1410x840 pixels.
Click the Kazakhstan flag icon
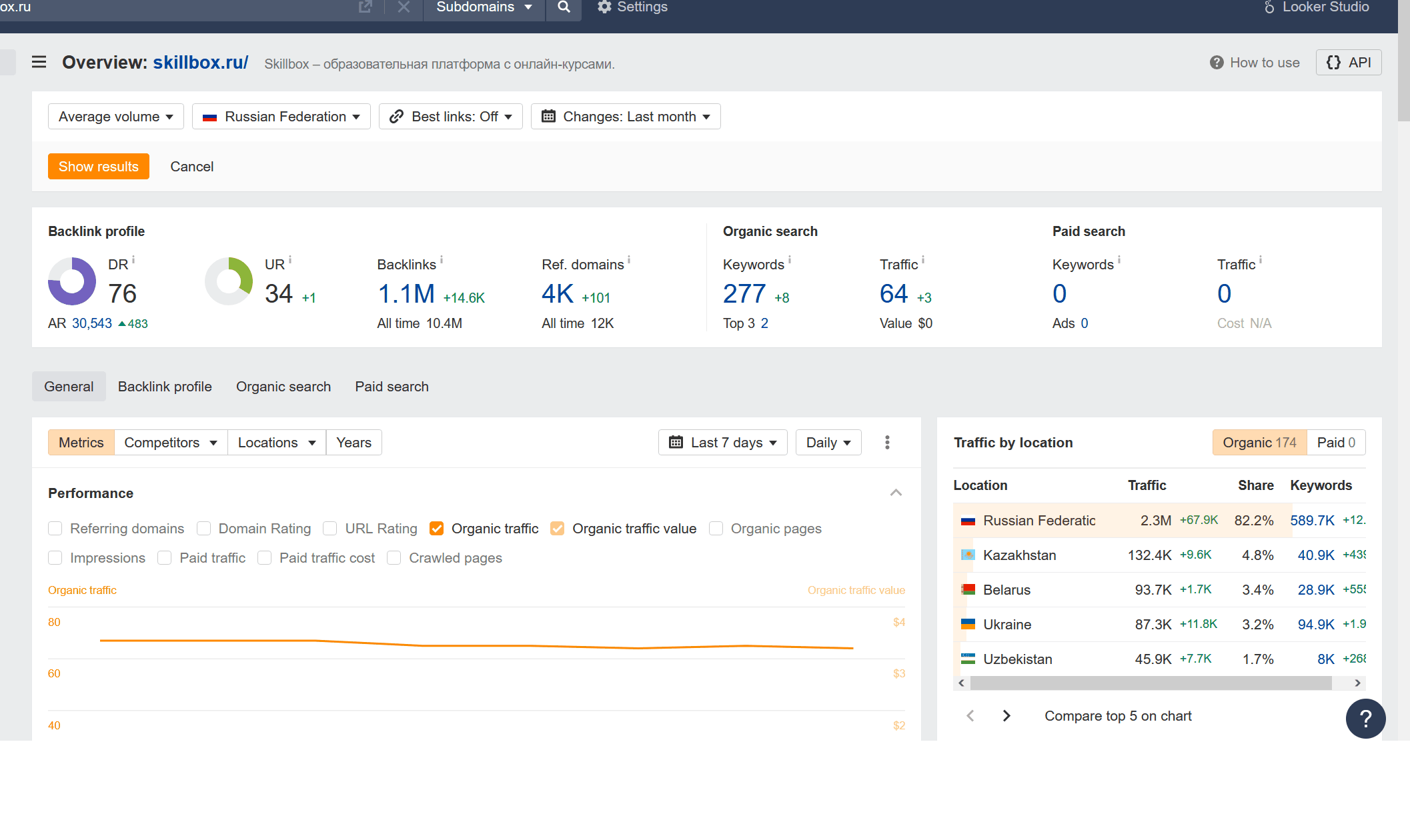tap(968, 555)
